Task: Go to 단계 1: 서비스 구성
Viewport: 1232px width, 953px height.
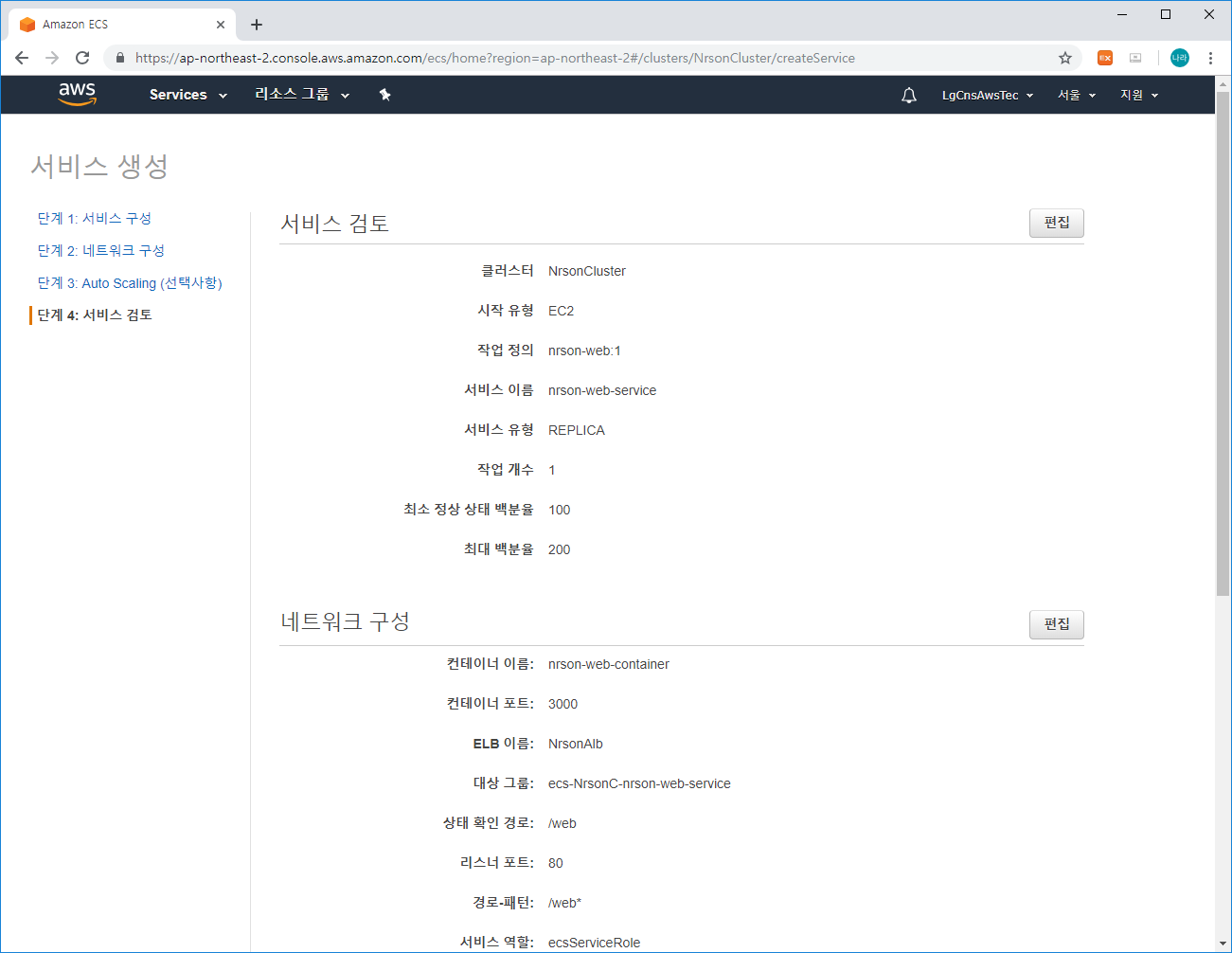Action: click(x=95, y=218)
